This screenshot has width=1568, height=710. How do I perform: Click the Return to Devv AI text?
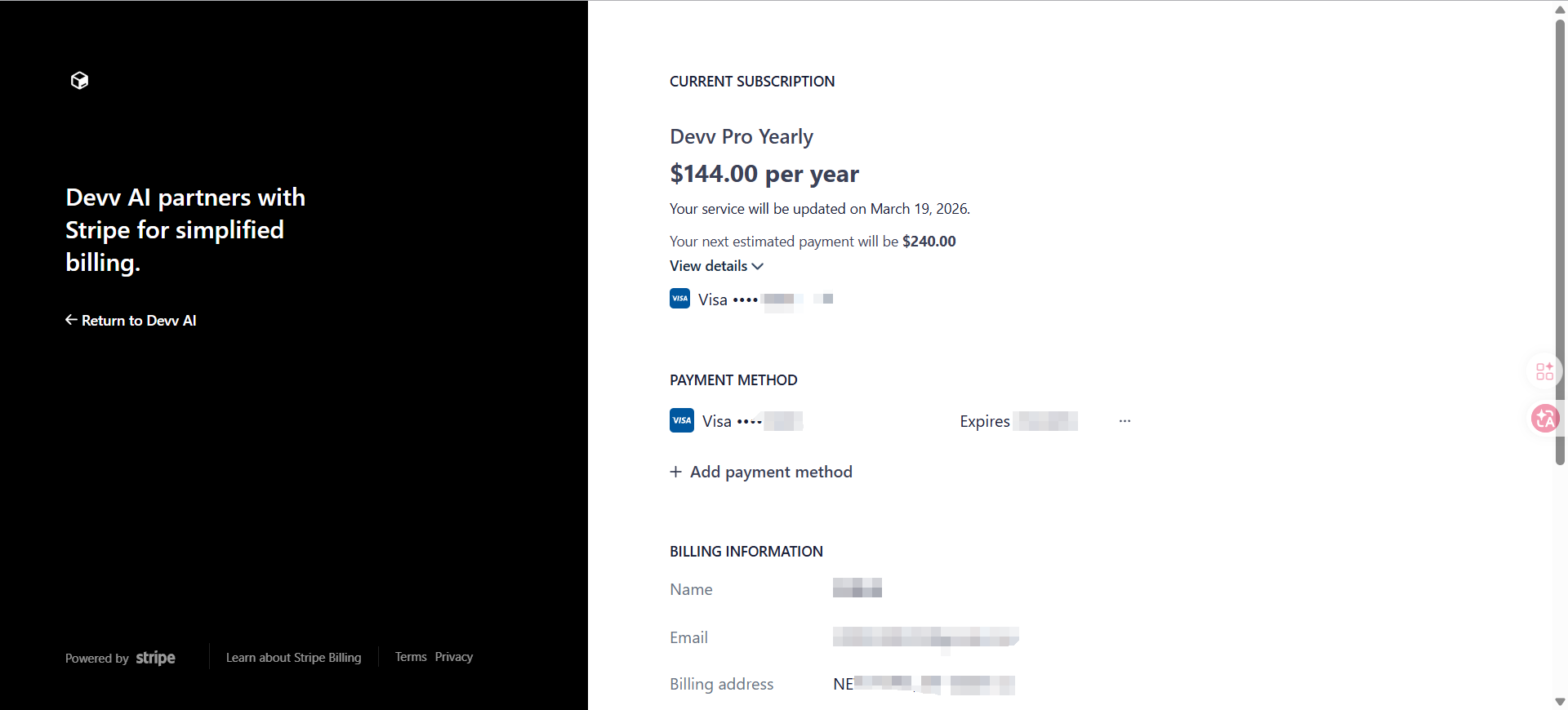tap(139, 321)
